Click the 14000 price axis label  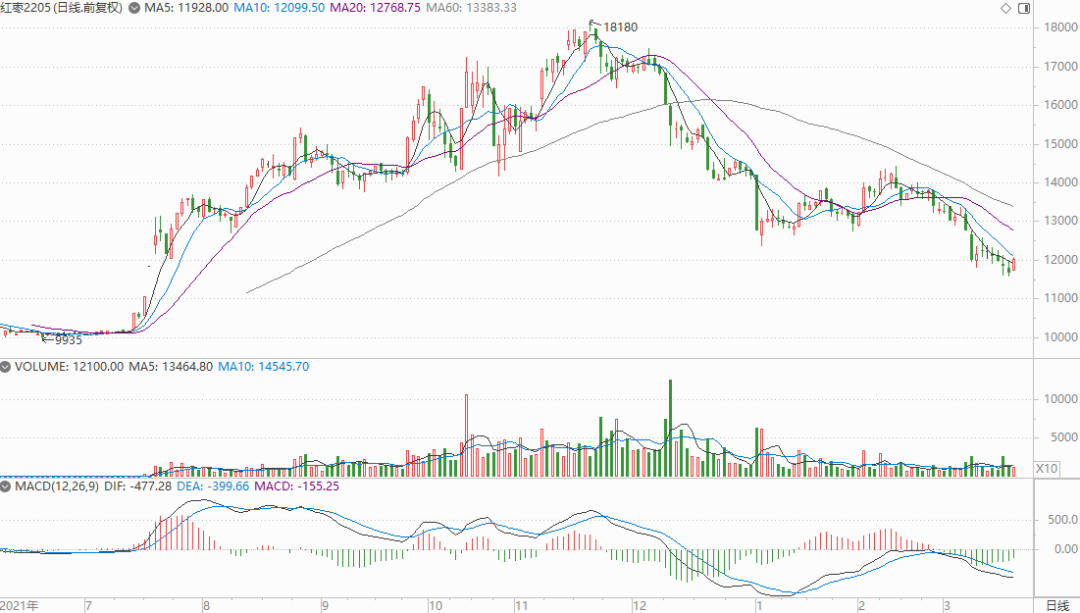(x=1061, y=183)
